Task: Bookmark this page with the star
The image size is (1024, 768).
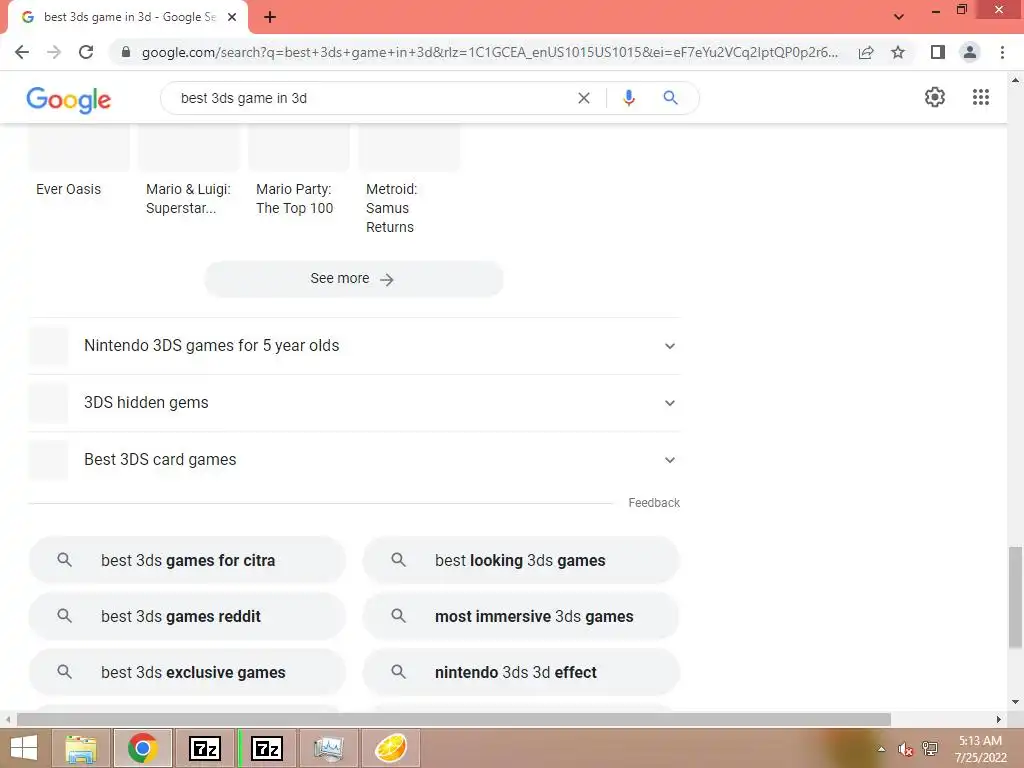Action: tap(898, 52)
